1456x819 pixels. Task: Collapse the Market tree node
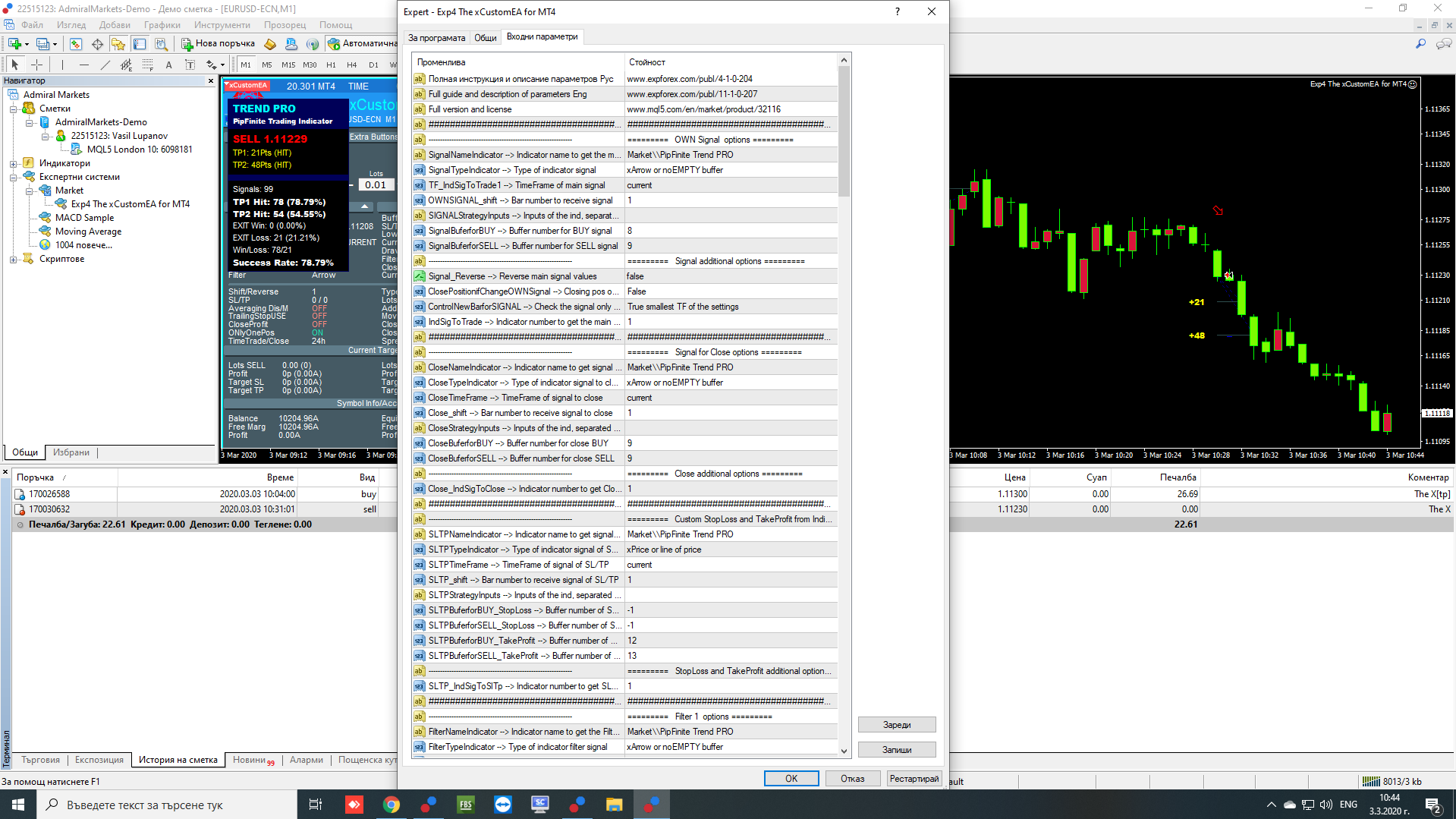pos(29,191)
